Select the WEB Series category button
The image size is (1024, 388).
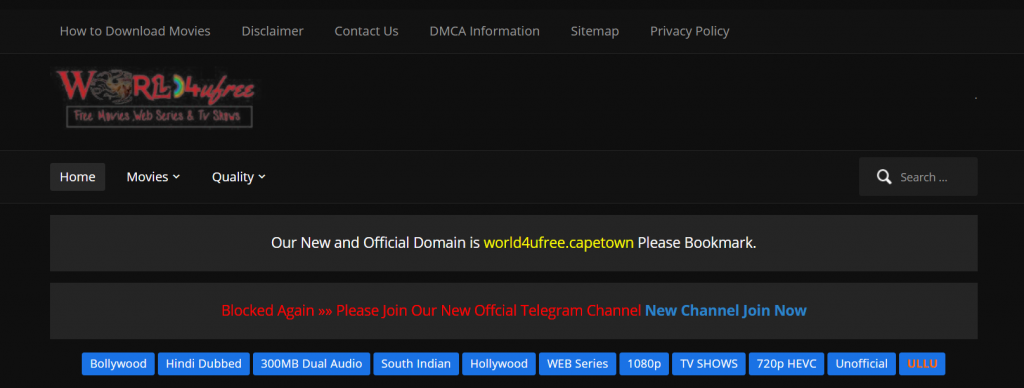[x=578, y=364]
